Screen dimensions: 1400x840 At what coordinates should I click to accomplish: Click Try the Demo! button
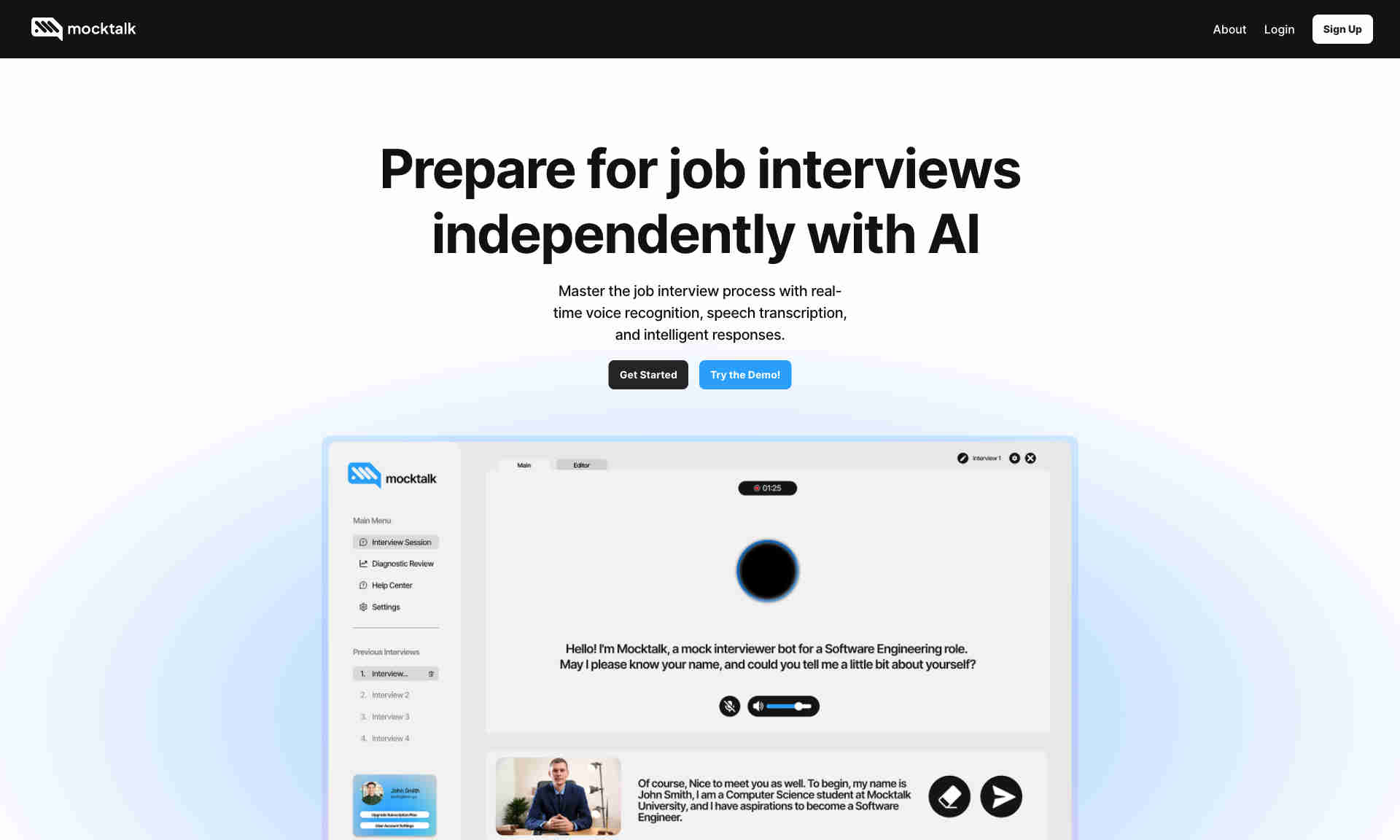coord(745,374)
